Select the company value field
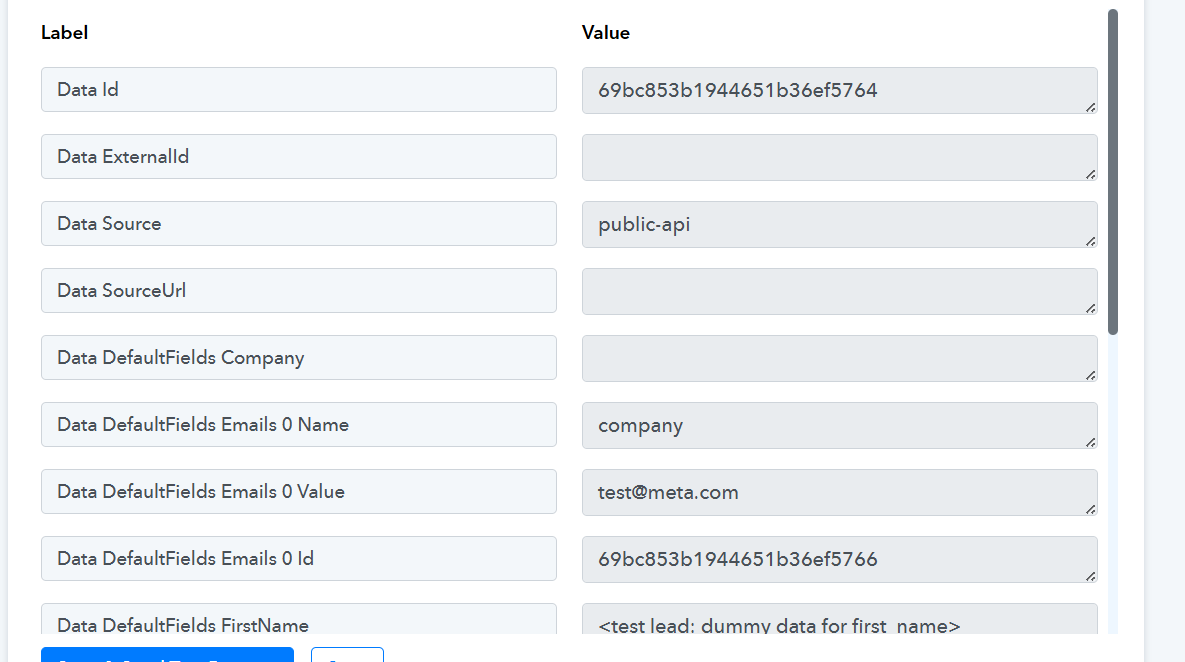 tap(838, 426)
